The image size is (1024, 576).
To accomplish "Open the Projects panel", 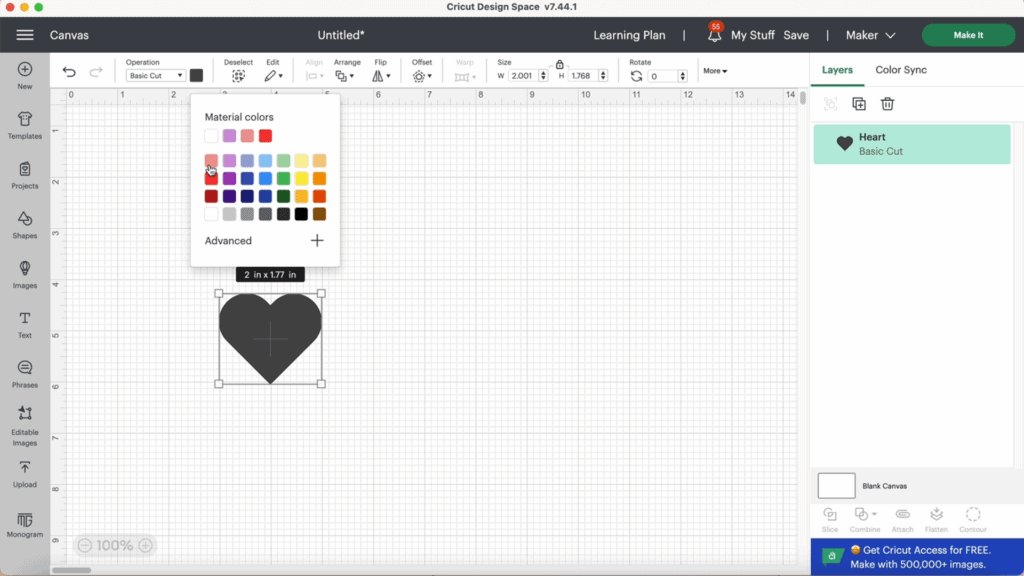I will click(25, 175).
